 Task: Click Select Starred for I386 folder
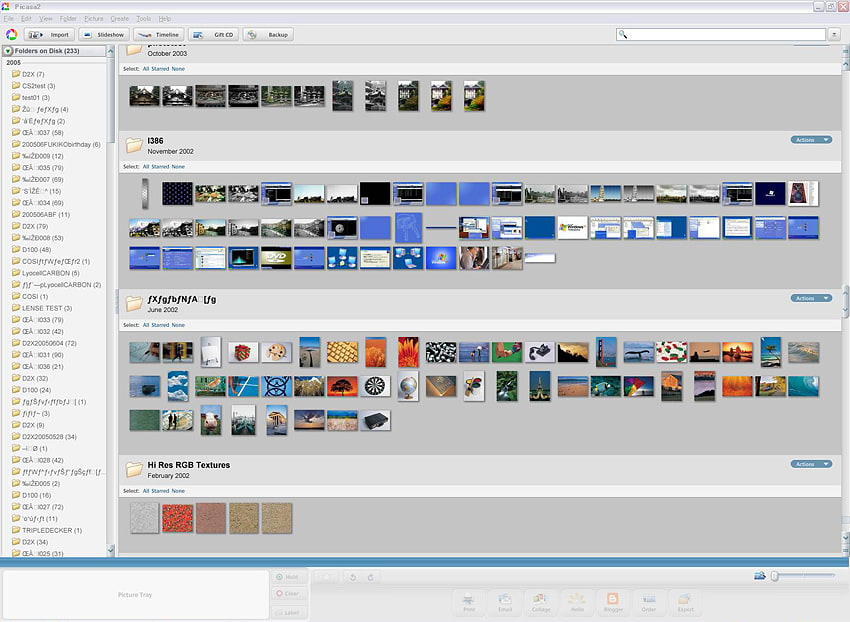tap(160, 166)
